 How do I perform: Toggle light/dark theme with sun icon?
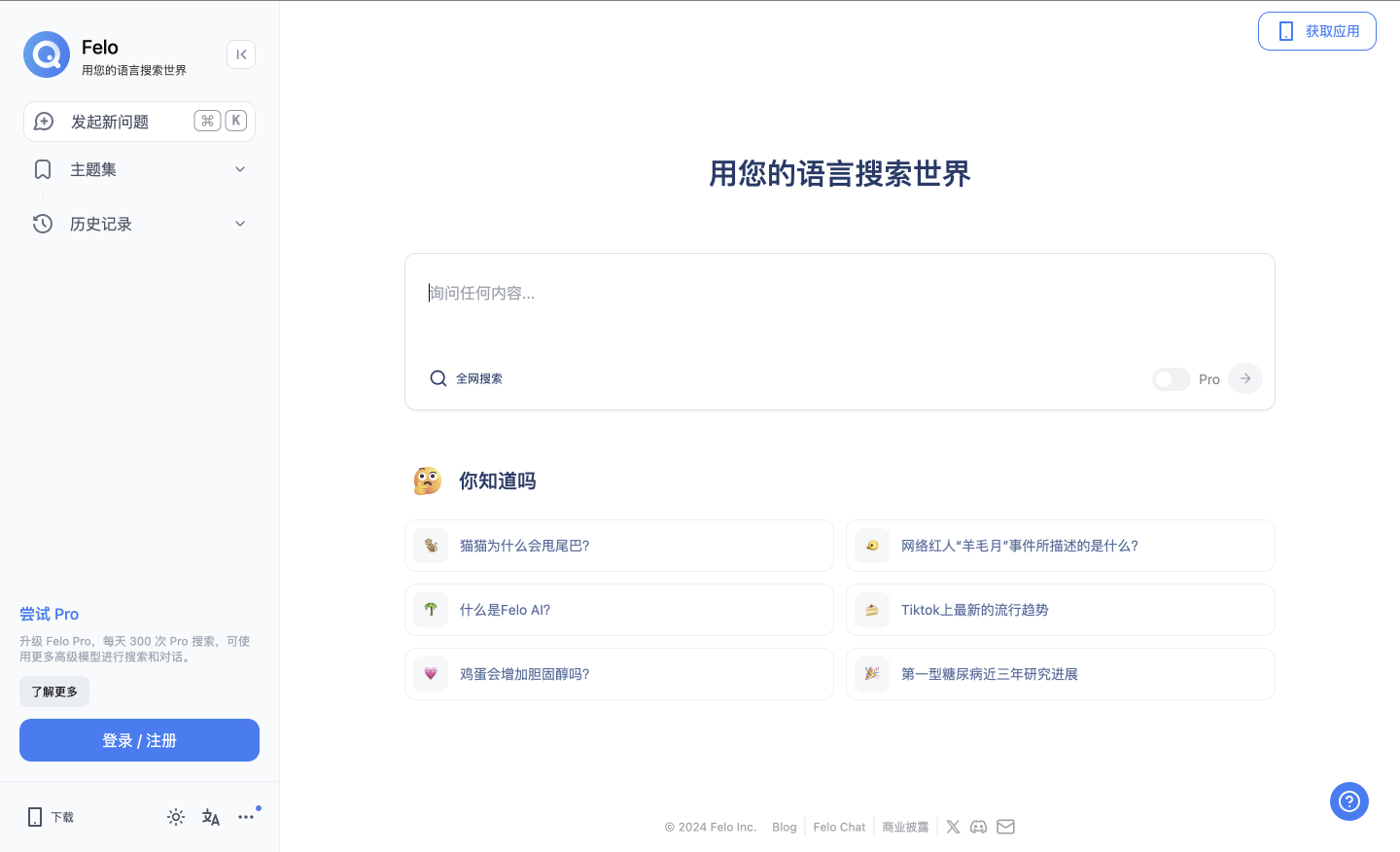coord(176,817)
